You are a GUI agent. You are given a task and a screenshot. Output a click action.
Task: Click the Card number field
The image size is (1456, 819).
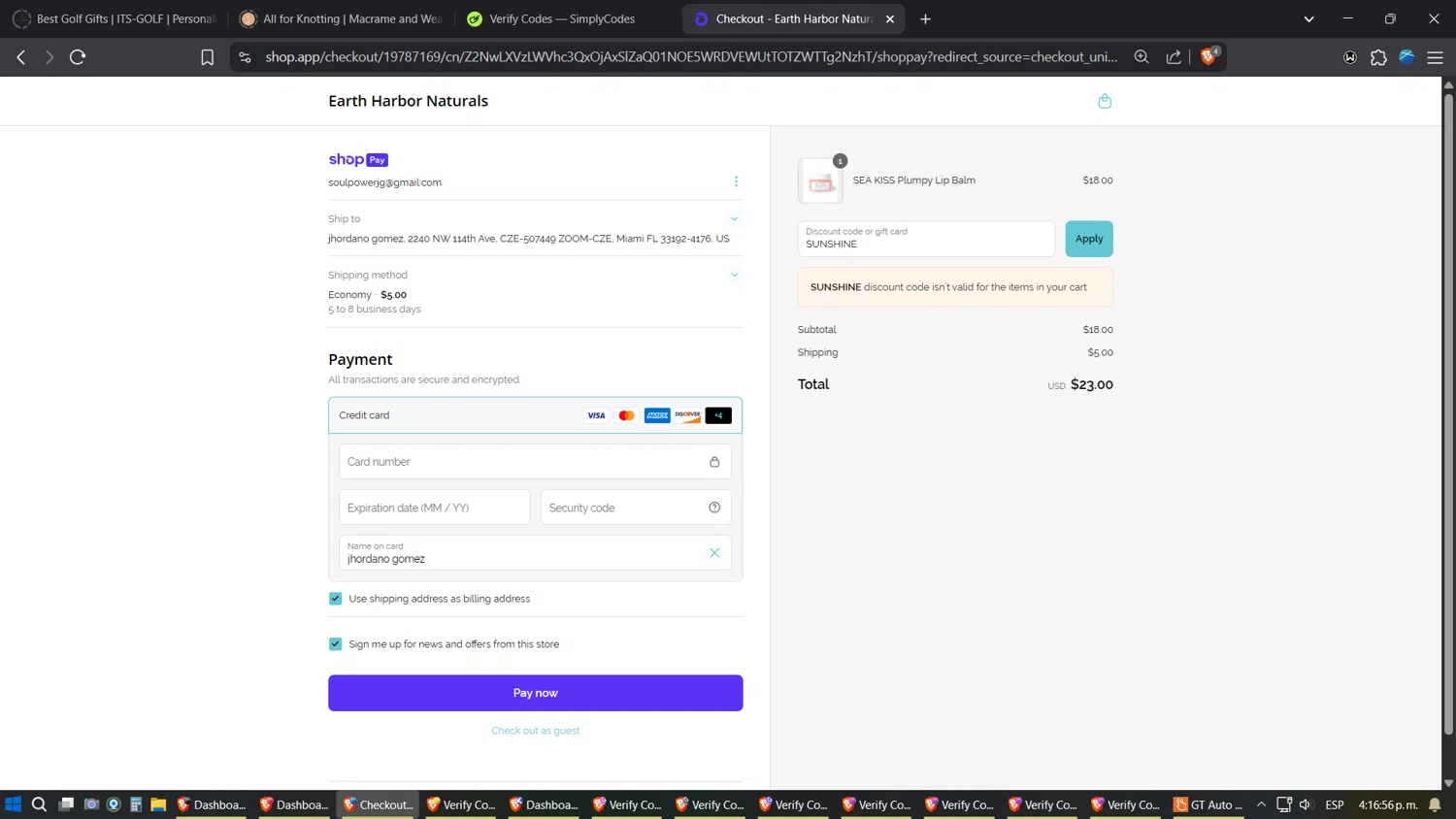tap(535, 462)
